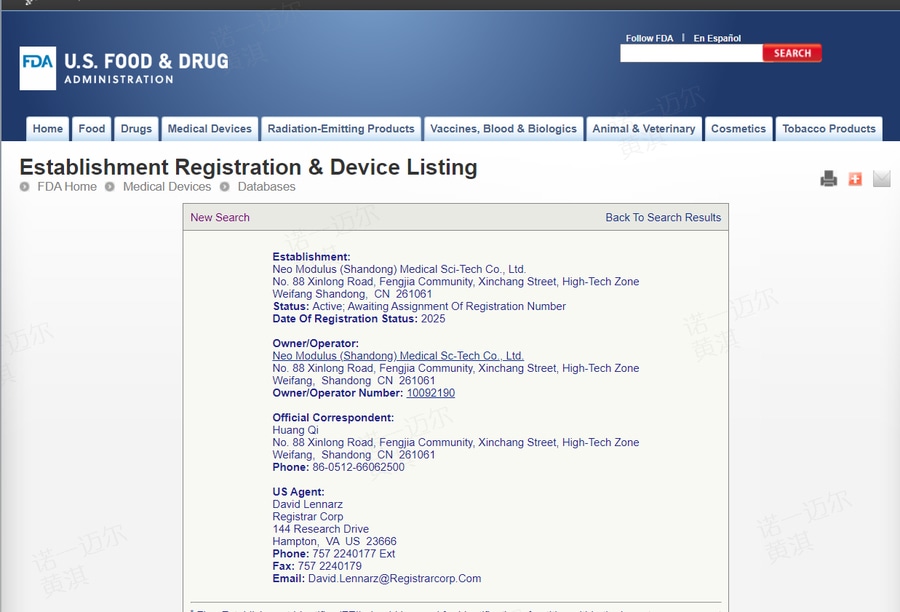Click US Agent name David Lennarz

coord(307,504)
